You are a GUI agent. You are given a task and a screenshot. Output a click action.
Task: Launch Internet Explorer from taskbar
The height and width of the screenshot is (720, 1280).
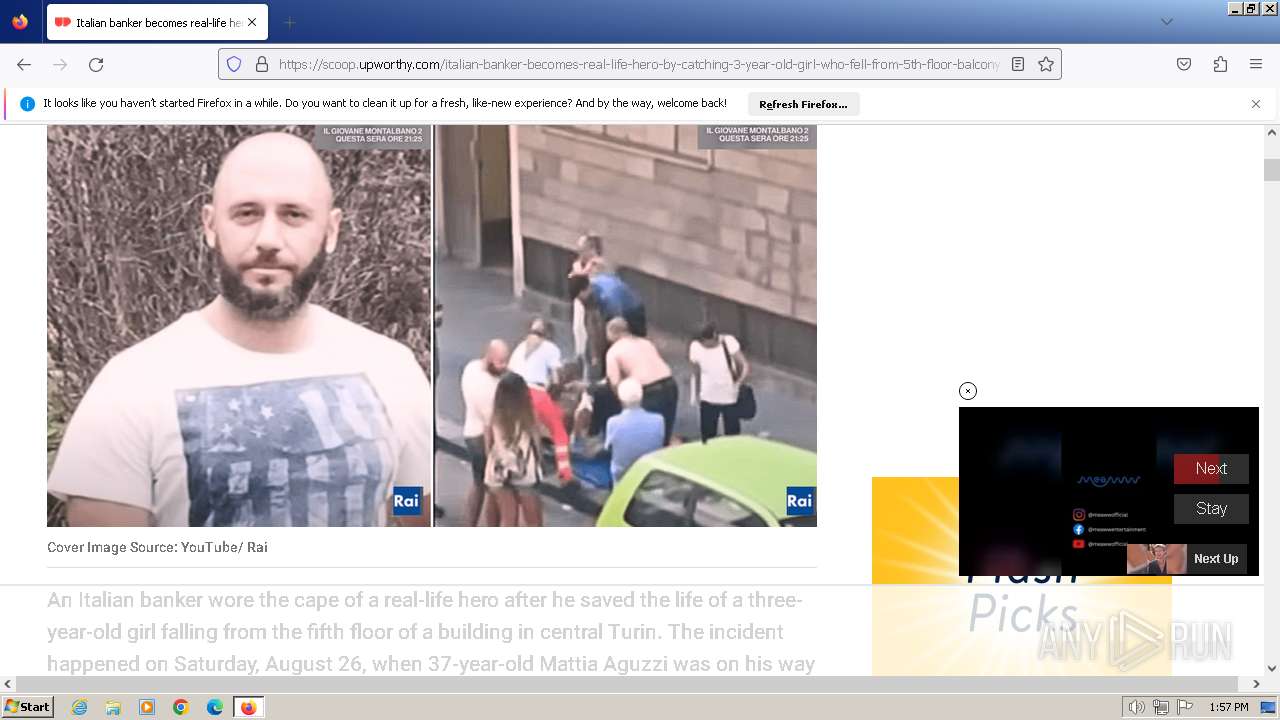pyautogui.click(x=79, y=707)
